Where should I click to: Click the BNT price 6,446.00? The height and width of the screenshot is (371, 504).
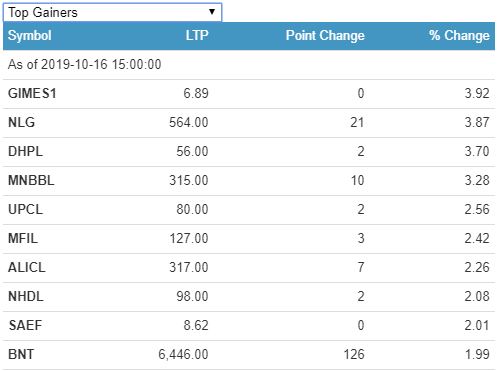click(183, 354)
